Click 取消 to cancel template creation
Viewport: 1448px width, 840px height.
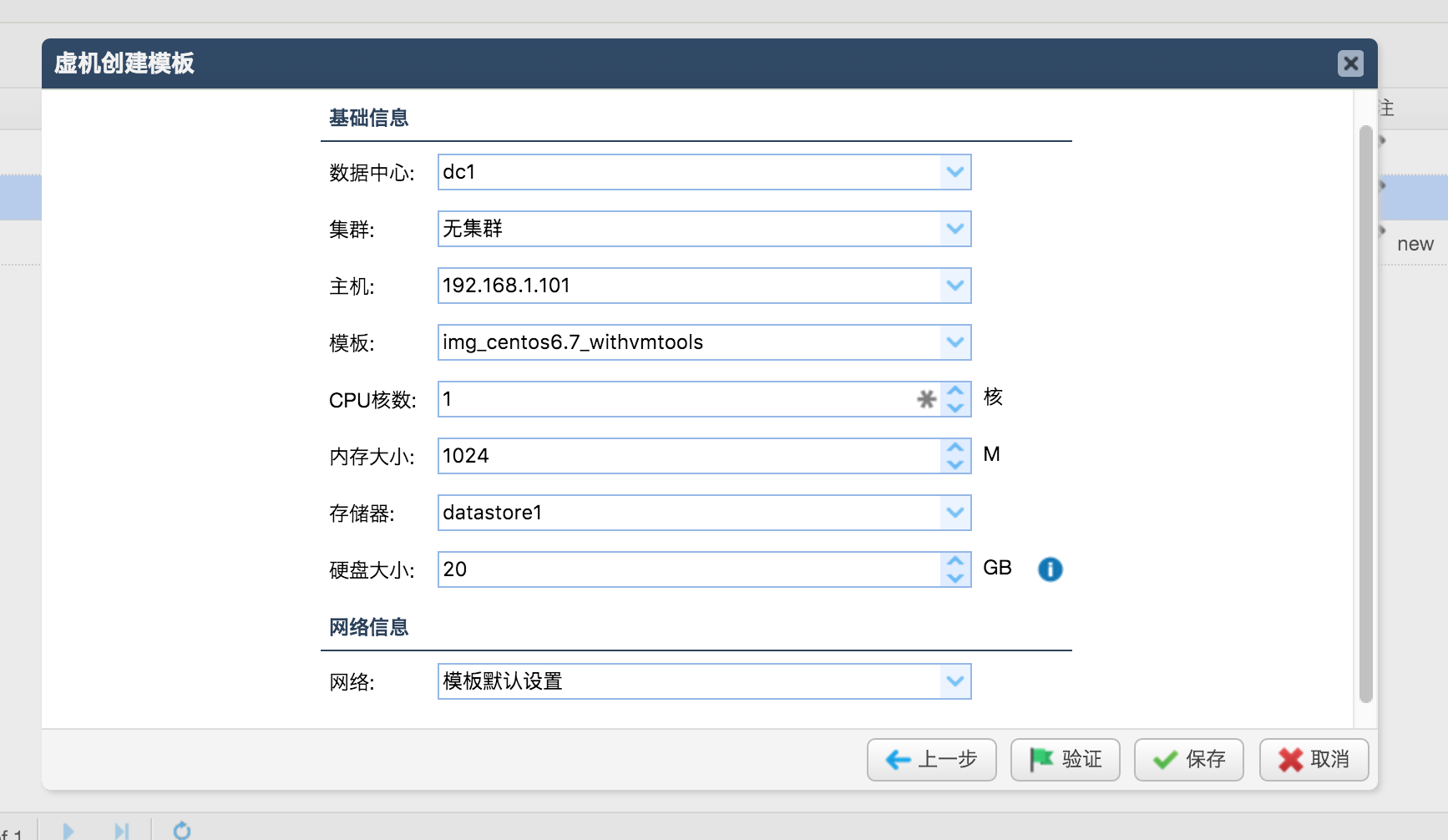click(x=1314, y=760)
